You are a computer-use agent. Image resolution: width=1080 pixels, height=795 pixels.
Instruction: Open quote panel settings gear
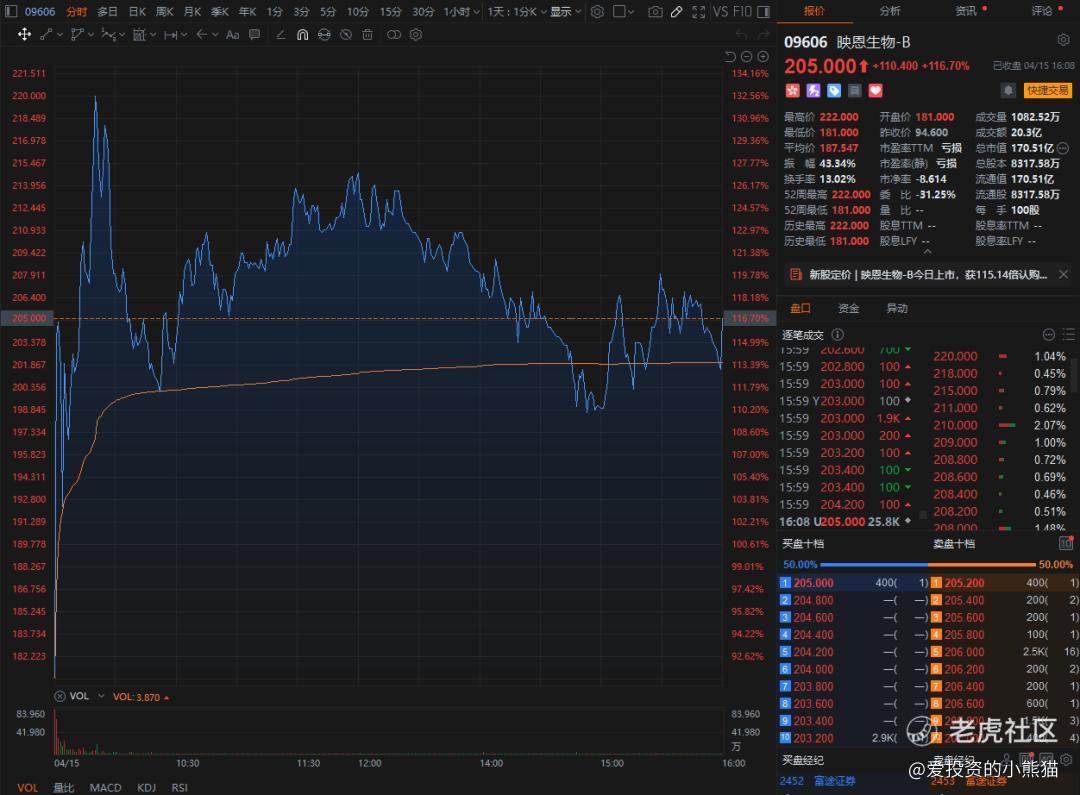click(x=1063, y=41)
